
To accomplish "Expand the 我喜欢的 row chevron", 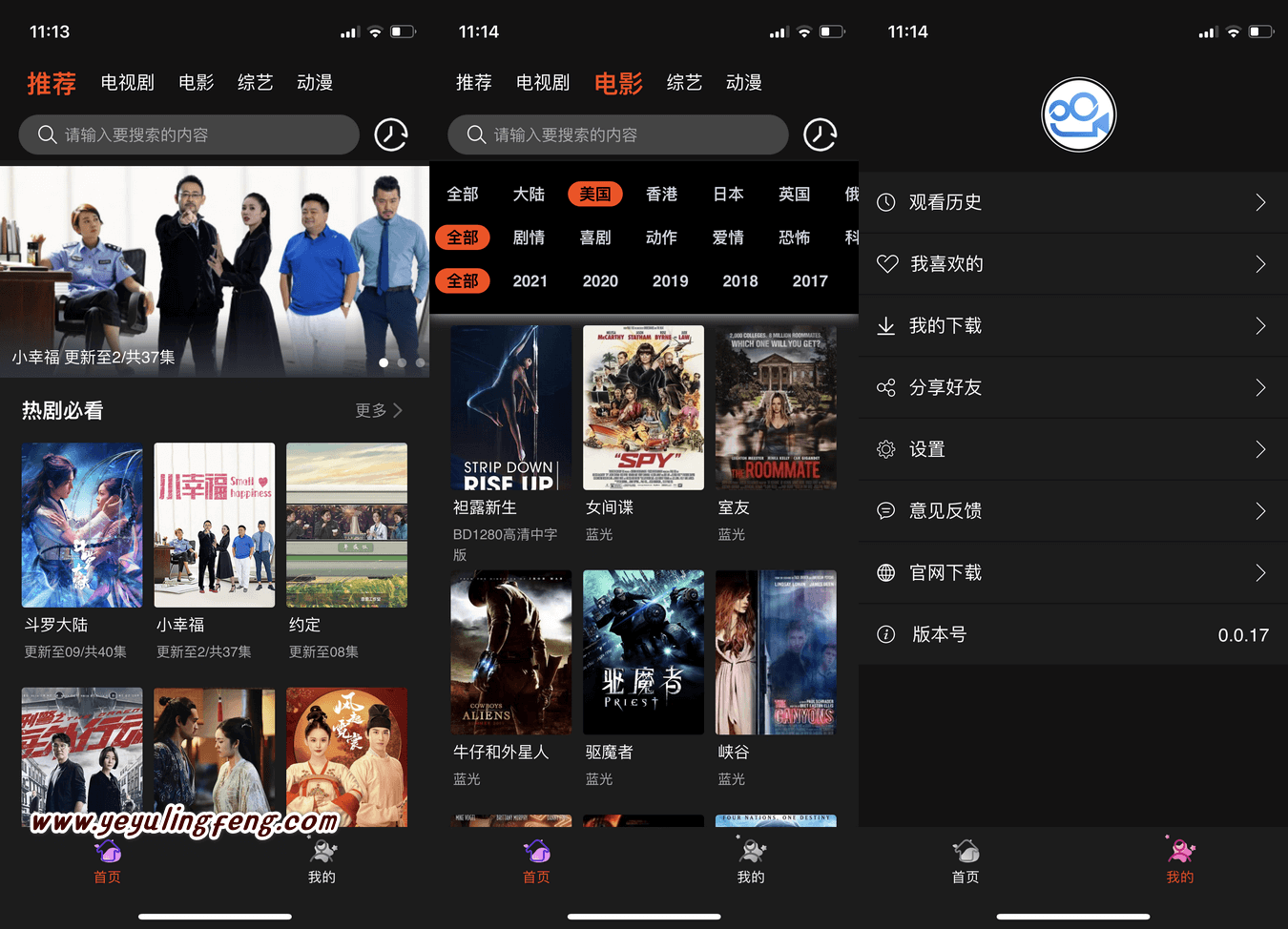I will pos(1261,264).
